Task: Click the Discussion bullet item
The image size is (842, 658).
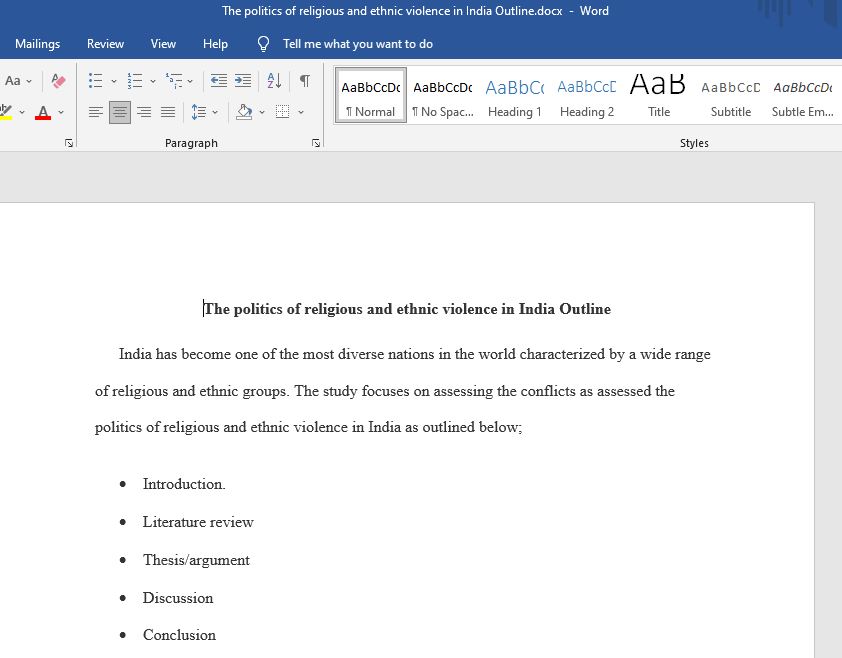Action: point(178,598)
